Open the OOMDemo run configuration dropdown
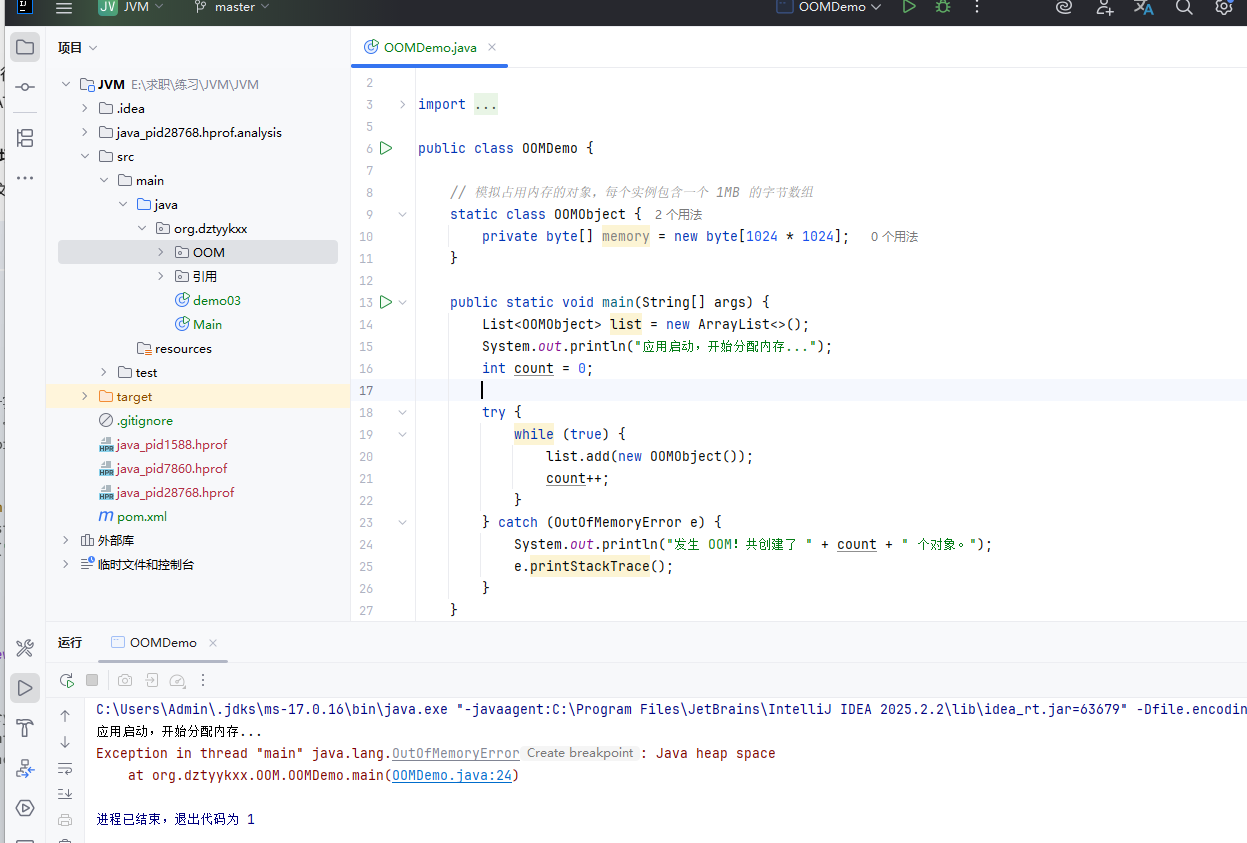This screenshot has height=843, width=1247. [x=832, y=7]
